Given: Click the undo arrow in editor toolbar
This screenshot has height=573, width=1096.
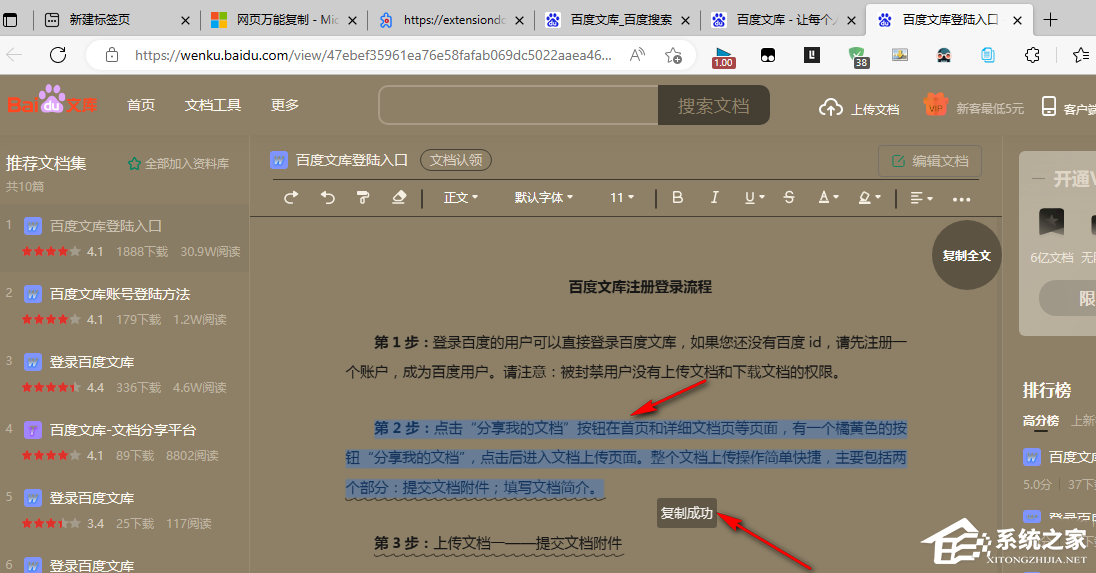Looking at the screenshot, I should click(327, 198).
